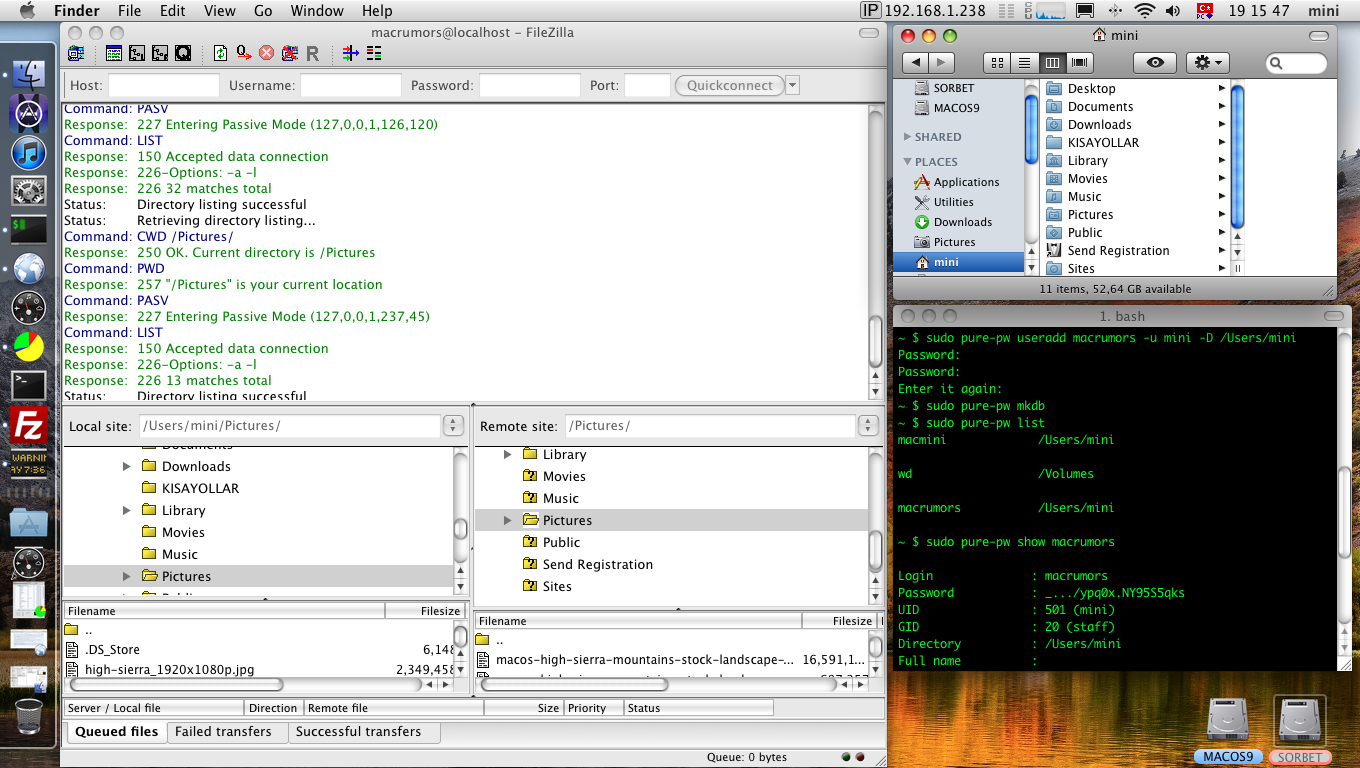This screenshot has width=1360, height=768.
Task: Click the Port input field
Action: [647, 85]
